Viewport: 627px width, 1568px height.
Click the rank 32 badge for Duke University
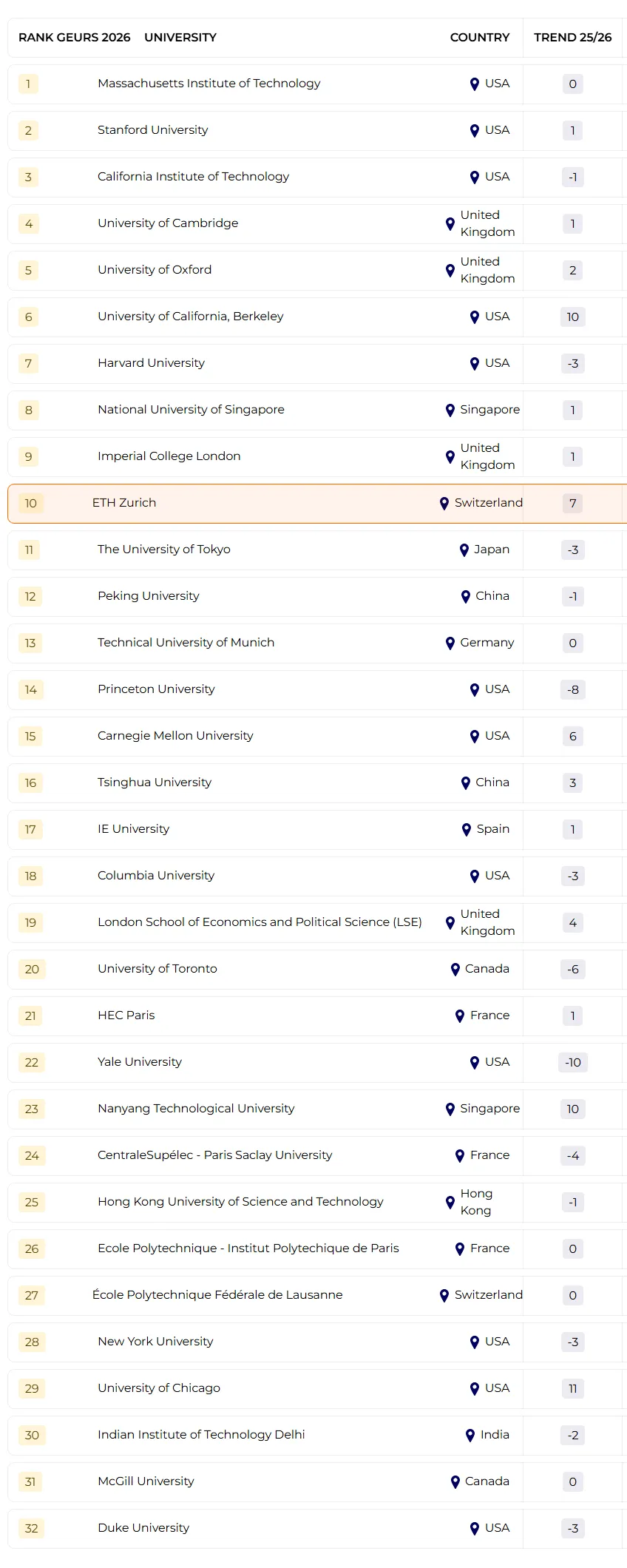(32, 1529)
